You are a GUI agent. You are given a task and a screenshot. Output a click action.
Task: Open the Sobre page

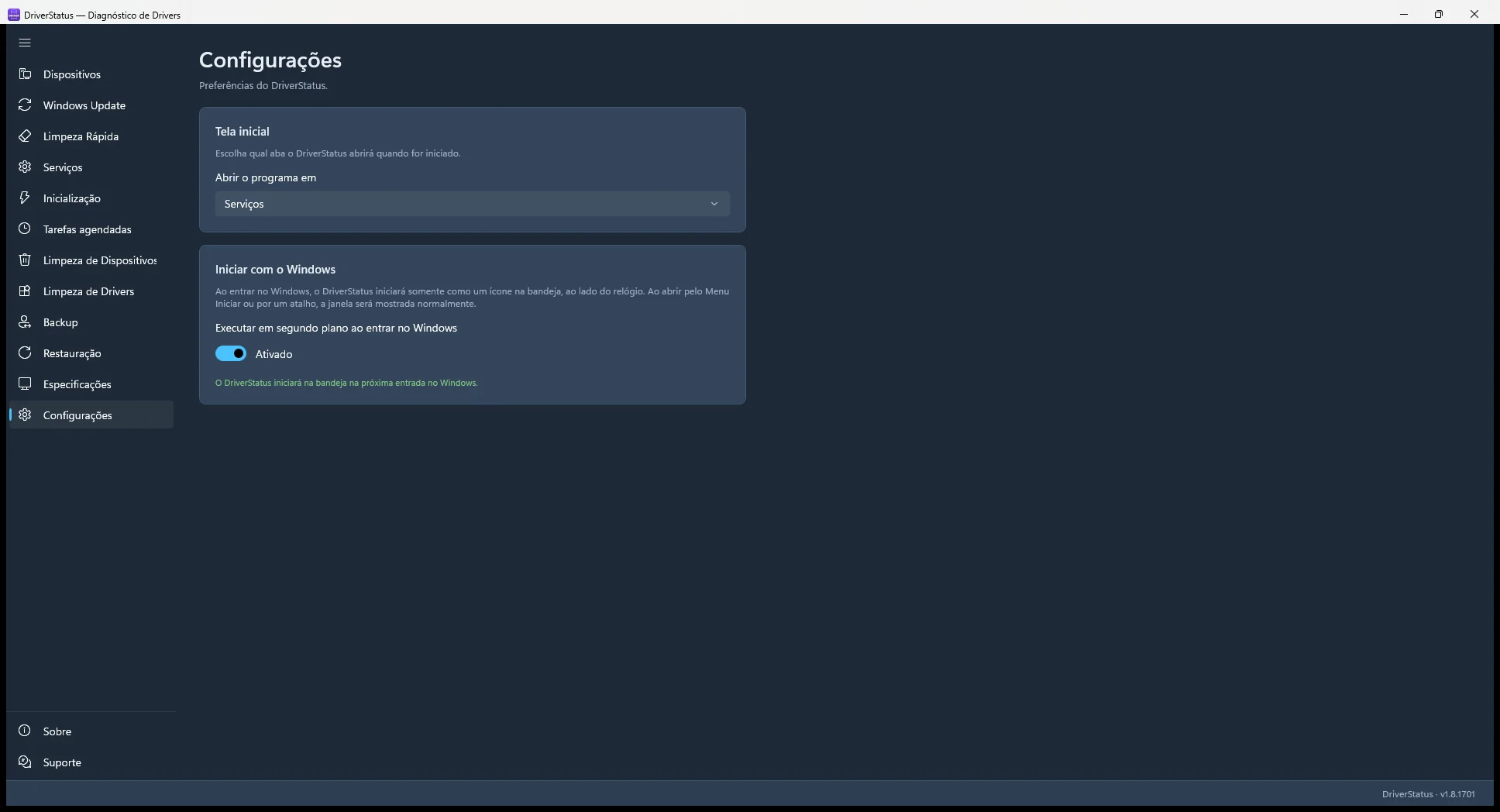(x=91, y=731)
